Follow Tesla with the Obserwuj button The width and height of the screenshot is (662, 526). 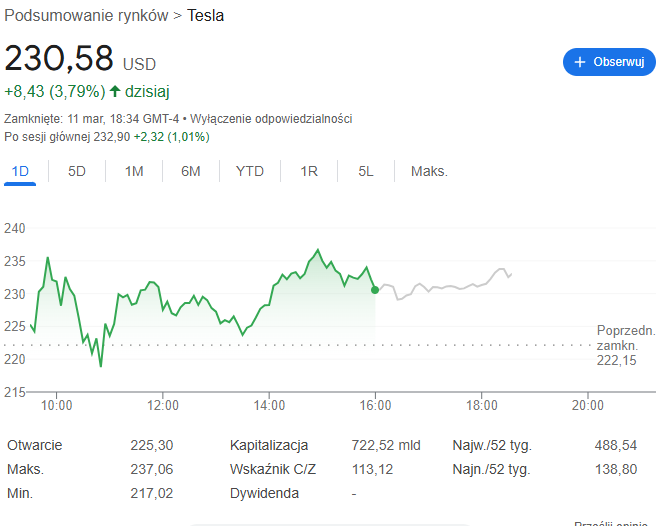click(x=608, y=62)
